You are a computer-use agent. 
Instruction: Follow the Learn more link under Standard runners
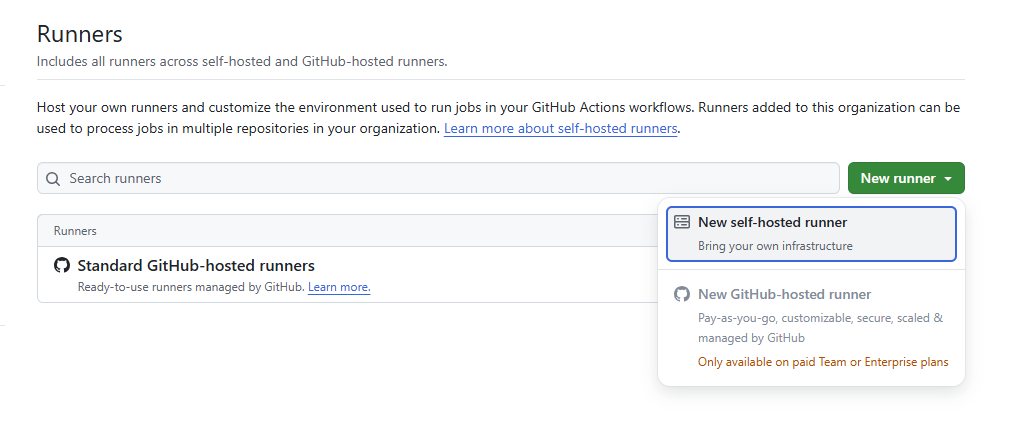click(x=339, y=287)
